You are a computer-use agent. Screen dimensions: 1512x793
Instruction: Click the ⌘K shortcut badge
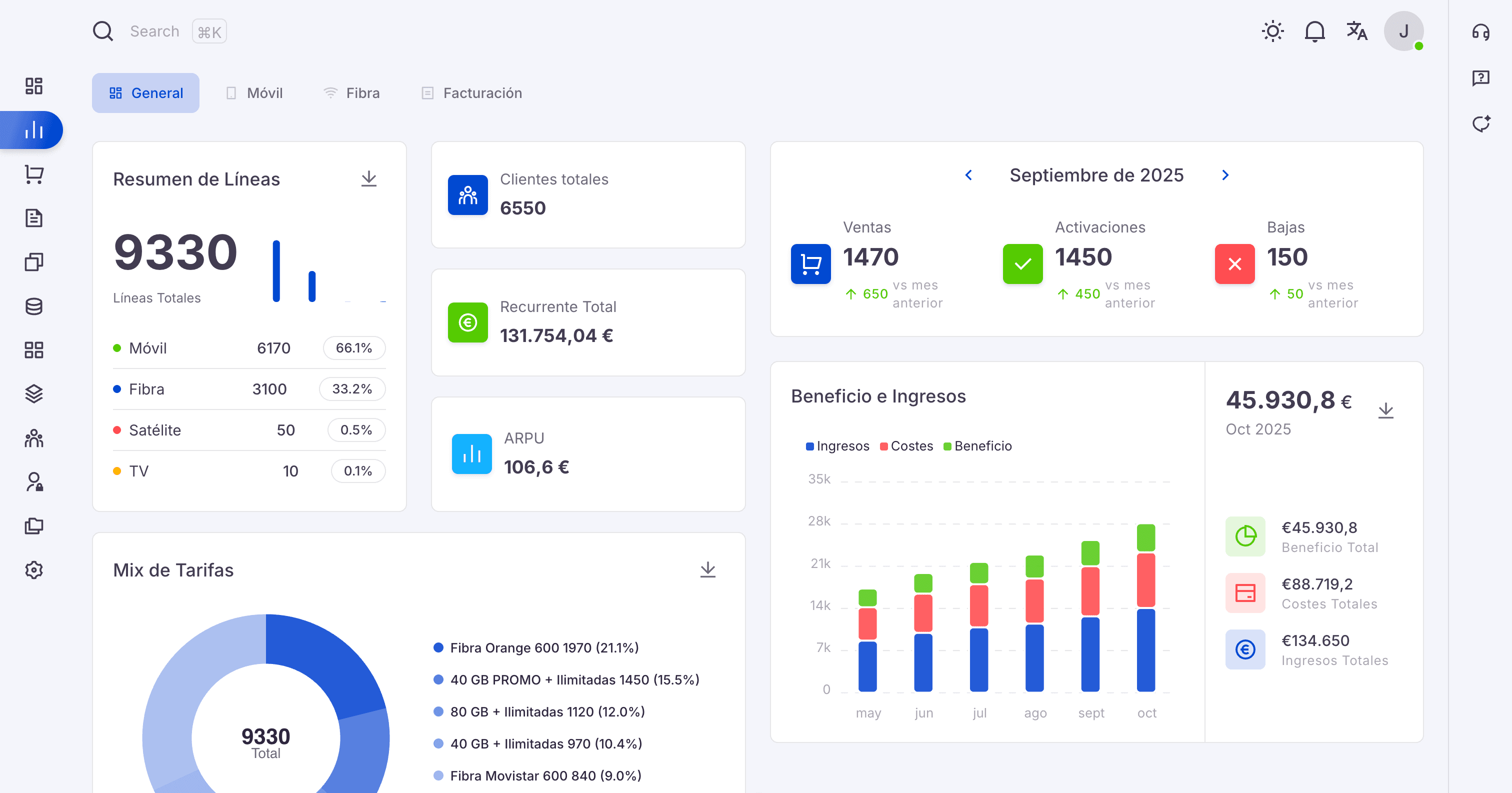[x=209, y=31]
